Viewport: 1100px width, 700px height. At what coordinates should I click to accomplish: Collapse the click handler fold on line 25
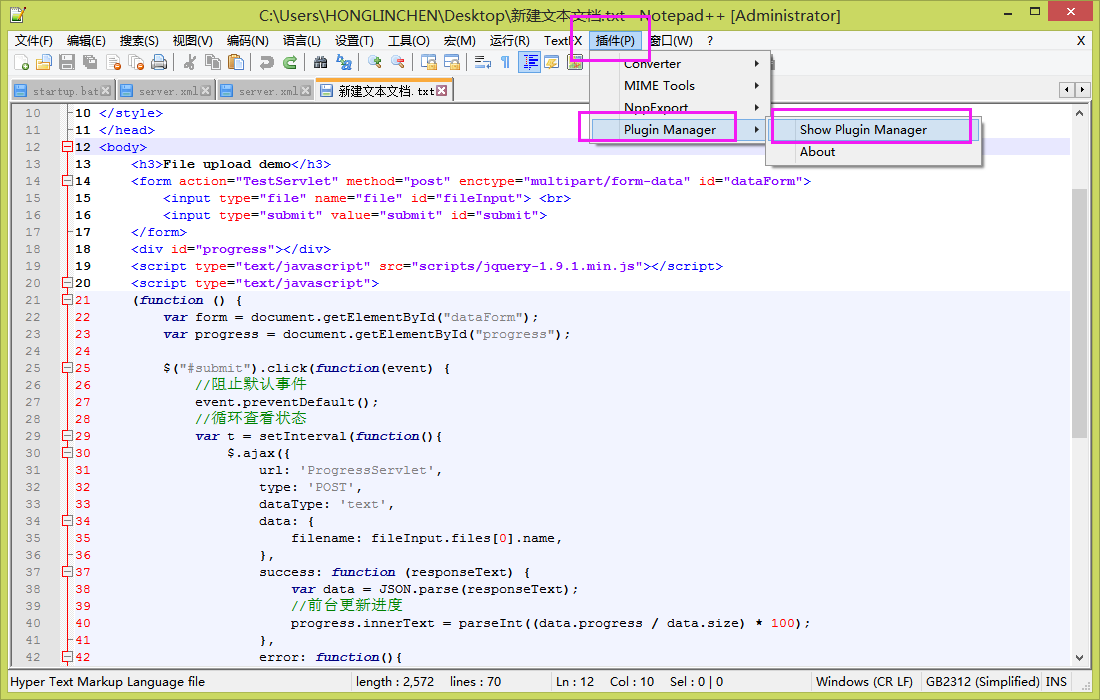pyautogui.click(x=67, y=368)
